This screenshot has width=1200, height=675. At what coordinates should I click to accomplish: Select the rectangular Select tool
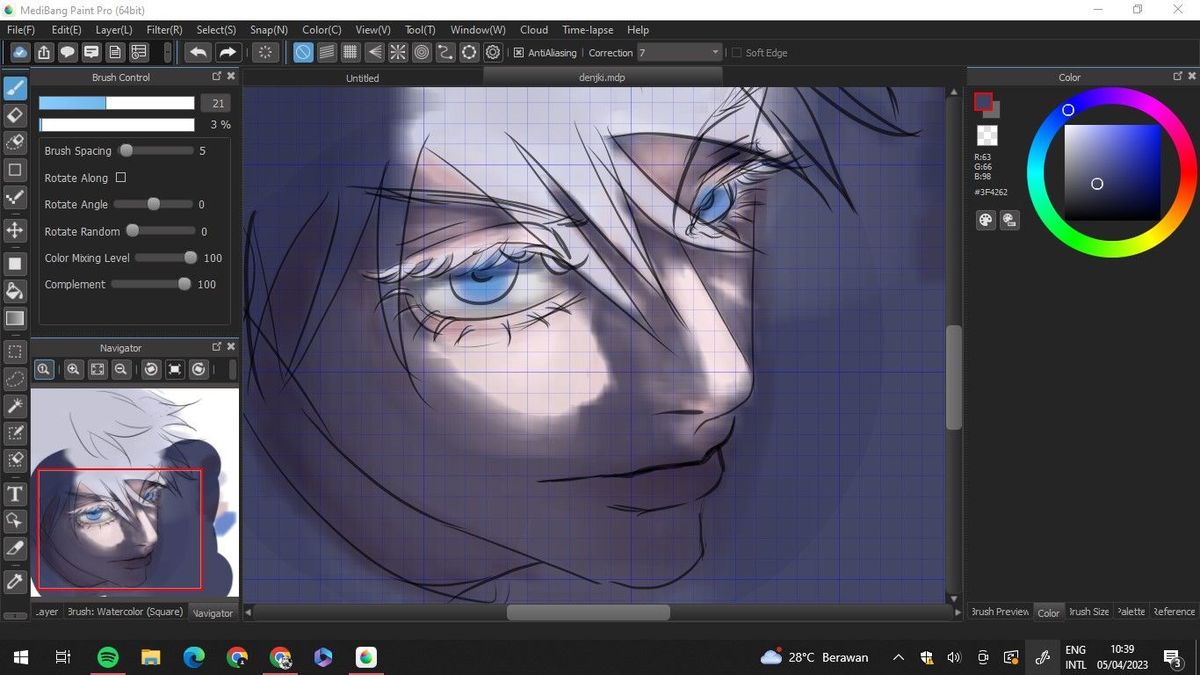coord(15,352)
